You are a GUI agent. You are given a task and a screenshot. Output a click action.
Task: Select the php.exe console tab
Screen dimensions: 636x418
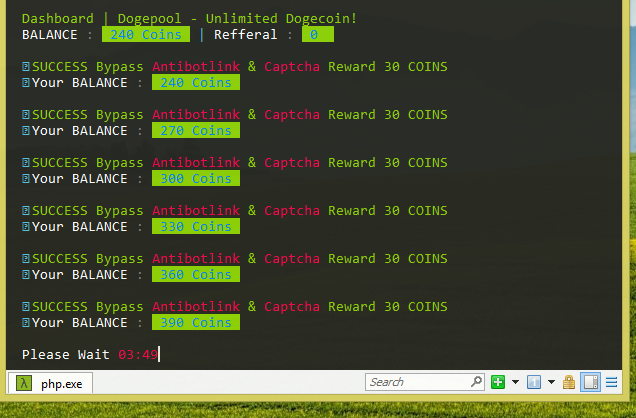[50, 383]
